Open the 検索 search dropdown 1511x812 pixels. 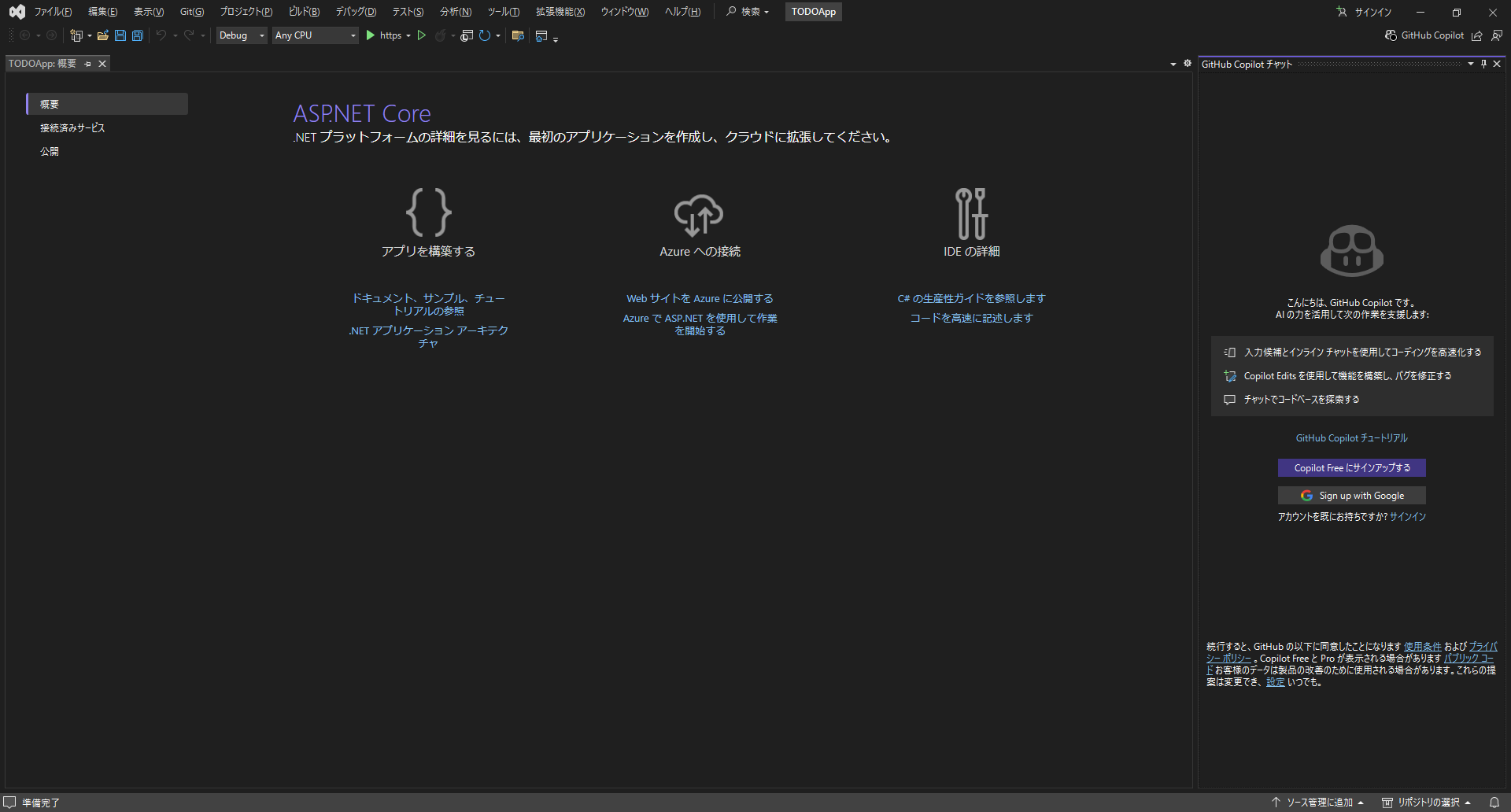tap(748, 12)
